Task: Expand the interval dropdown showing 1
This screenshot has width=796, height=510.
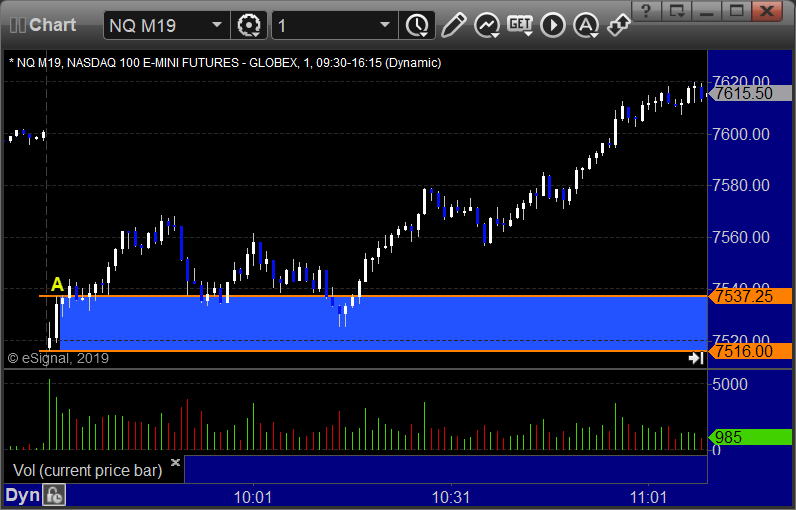Action: [x=335, y=25]
